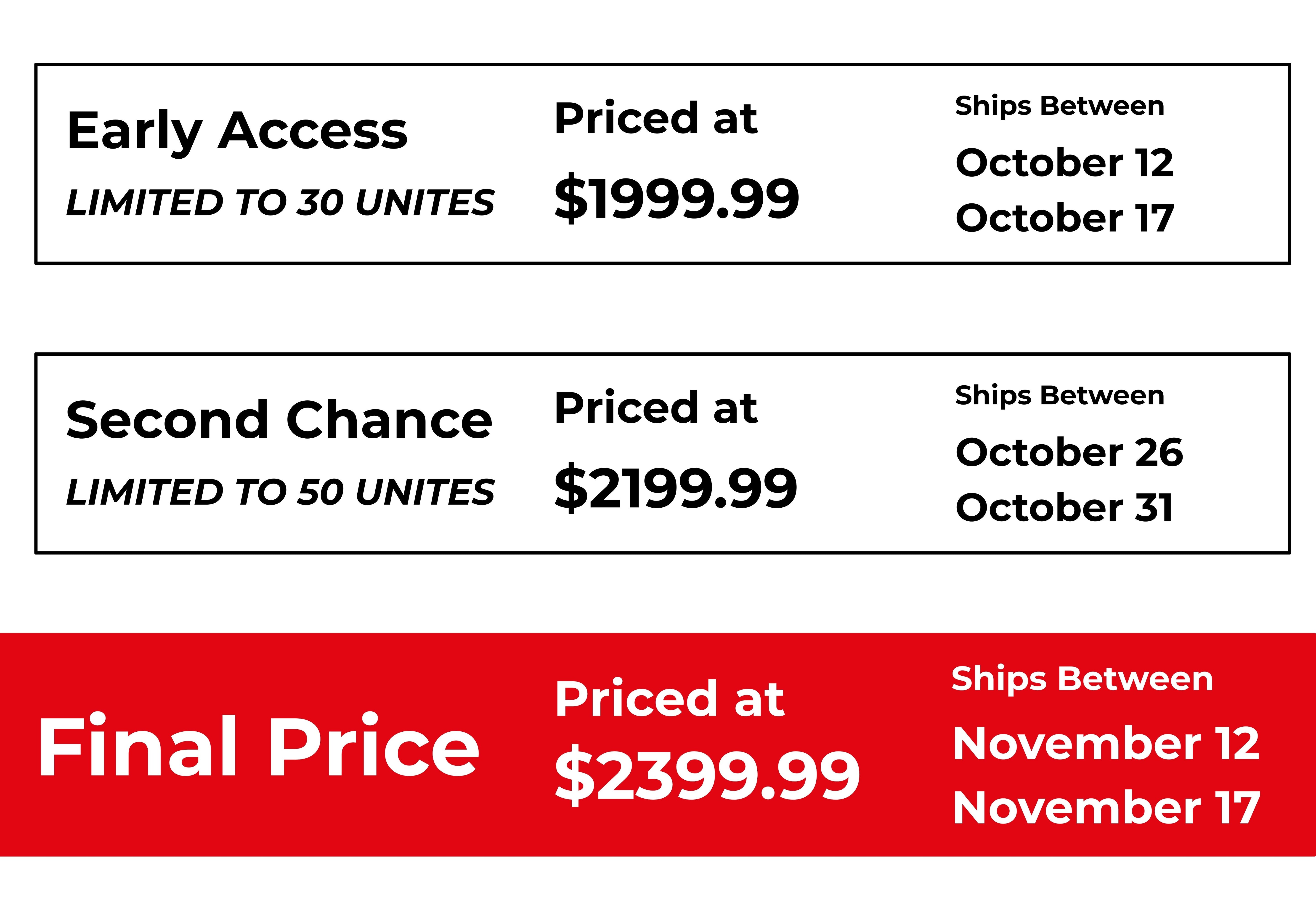Click "Priced at" label on the red banner
Screen dimensions: 1316x914
(x=669, y=699)
